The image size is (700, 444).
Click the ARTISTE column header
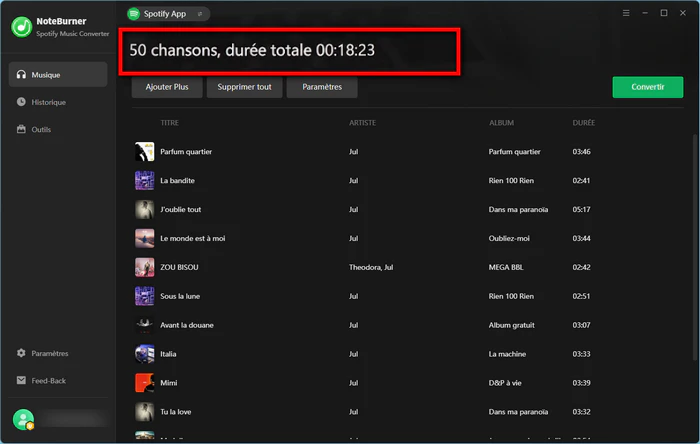pos(362,123)
